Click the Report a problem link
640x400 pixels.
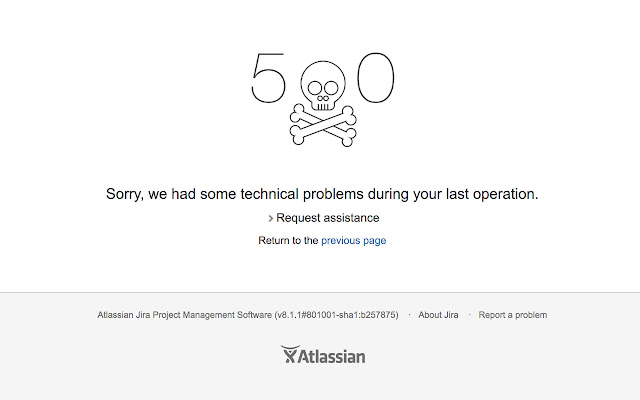[x=513, y=315]
